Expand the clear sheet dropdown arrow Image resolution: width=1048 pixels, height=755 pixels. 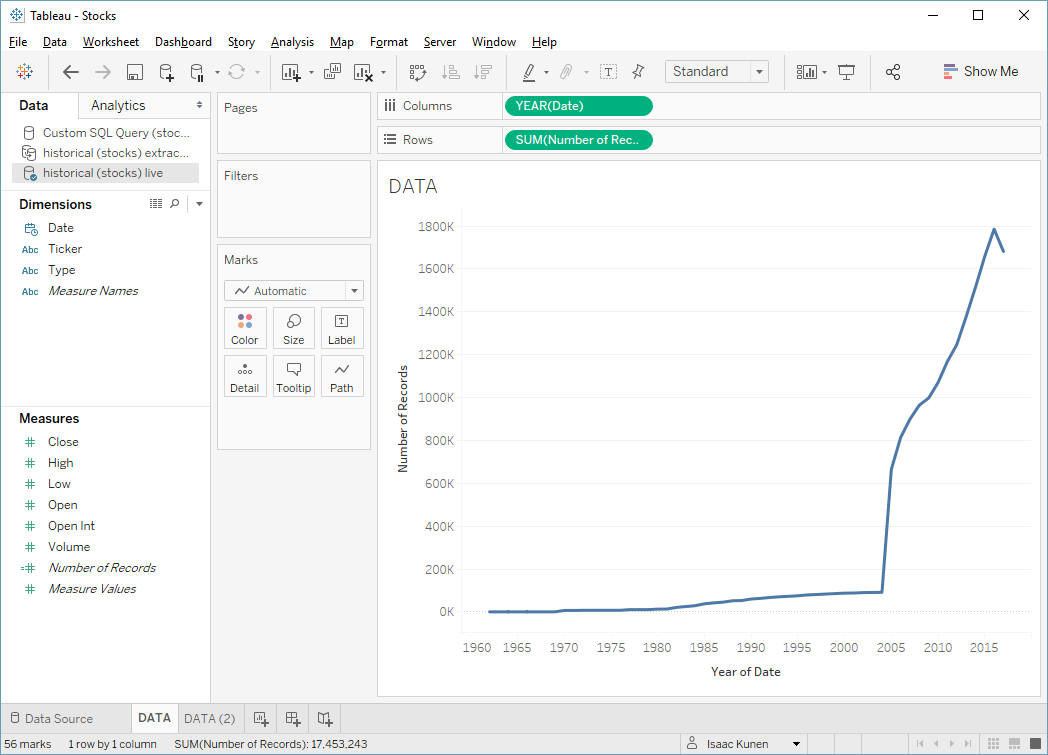click(x=383, y=72)
